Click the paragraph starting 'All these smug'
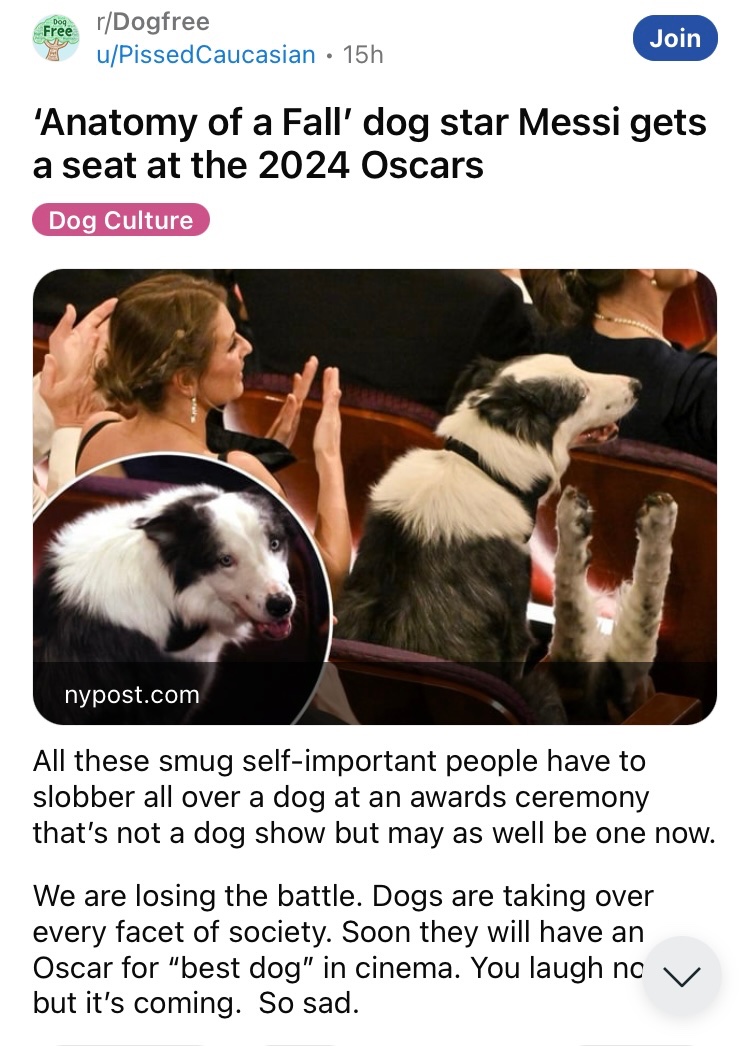This screenshot has width=750, height=1046. click(x=374, y=797)
